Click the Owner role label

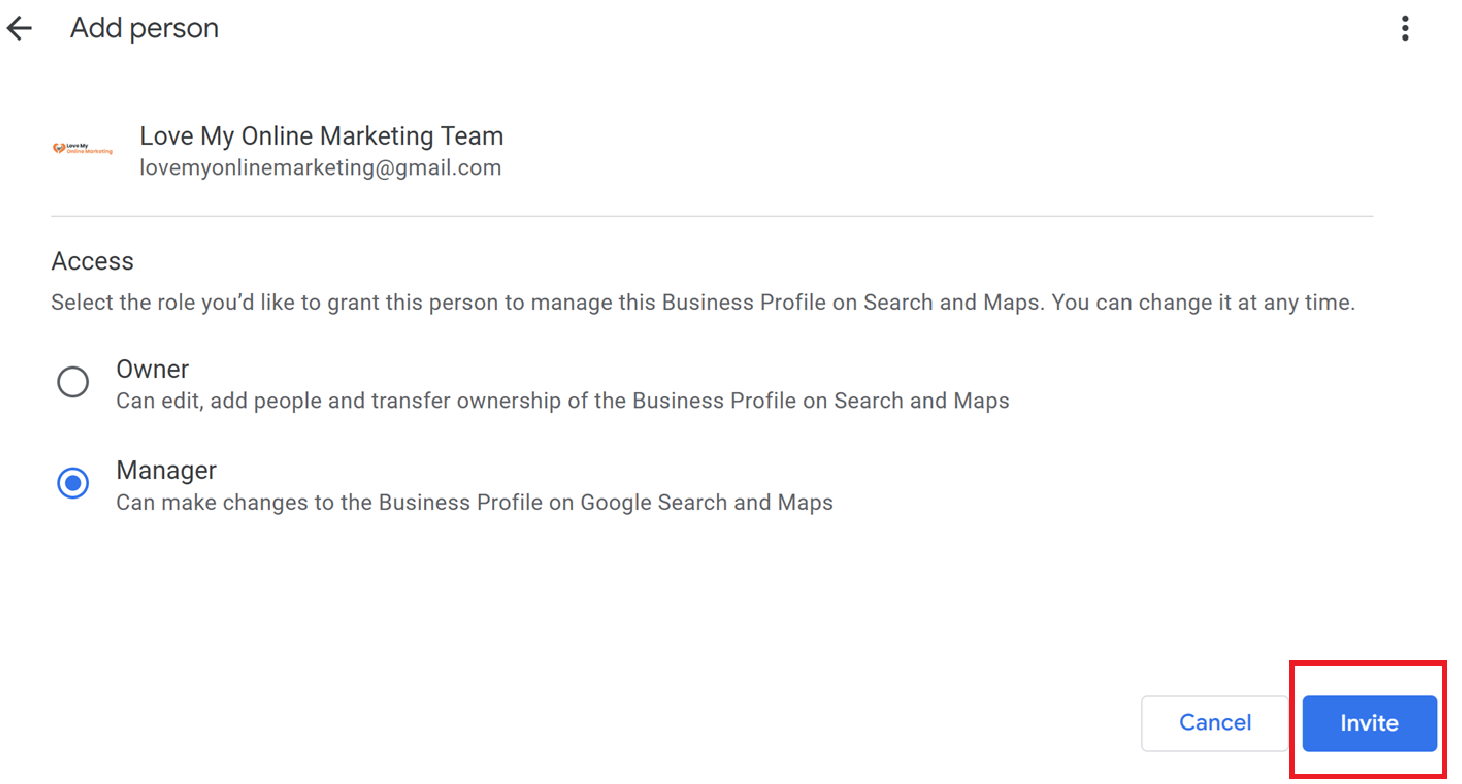153,369
